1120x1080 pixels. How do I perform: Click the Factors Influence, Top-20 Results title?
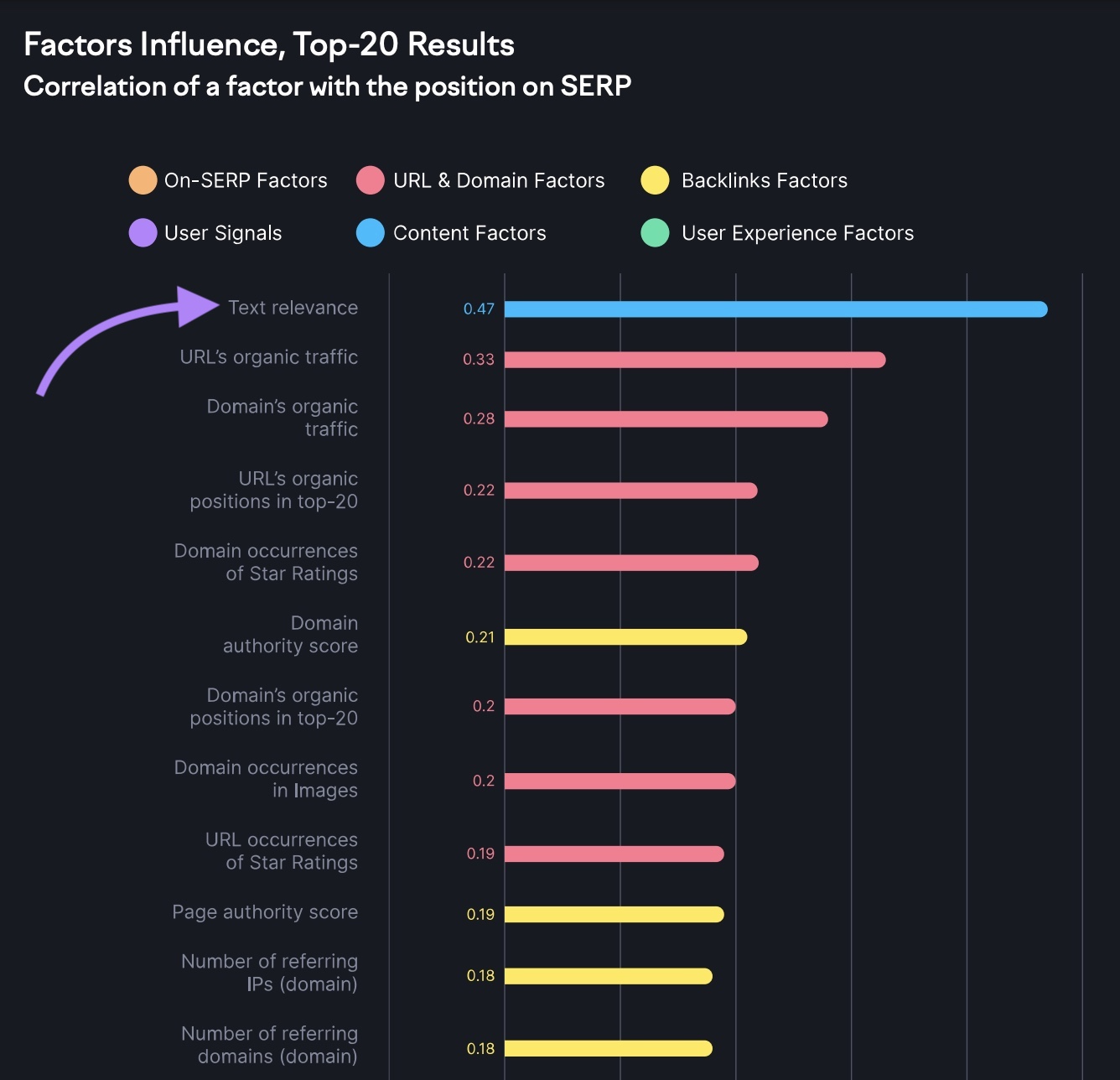[269, 44]
